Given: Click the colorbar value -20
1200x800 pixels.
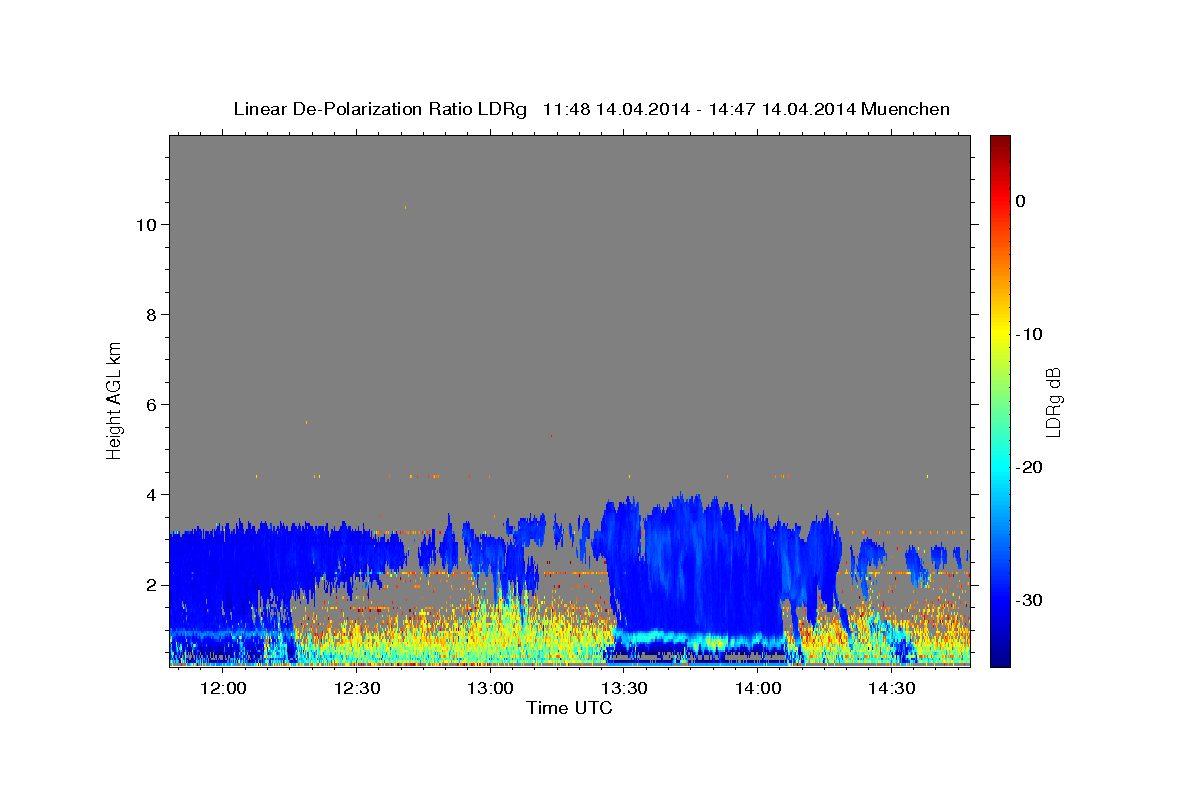Looking at the screenshot, I should (1029, 467).
